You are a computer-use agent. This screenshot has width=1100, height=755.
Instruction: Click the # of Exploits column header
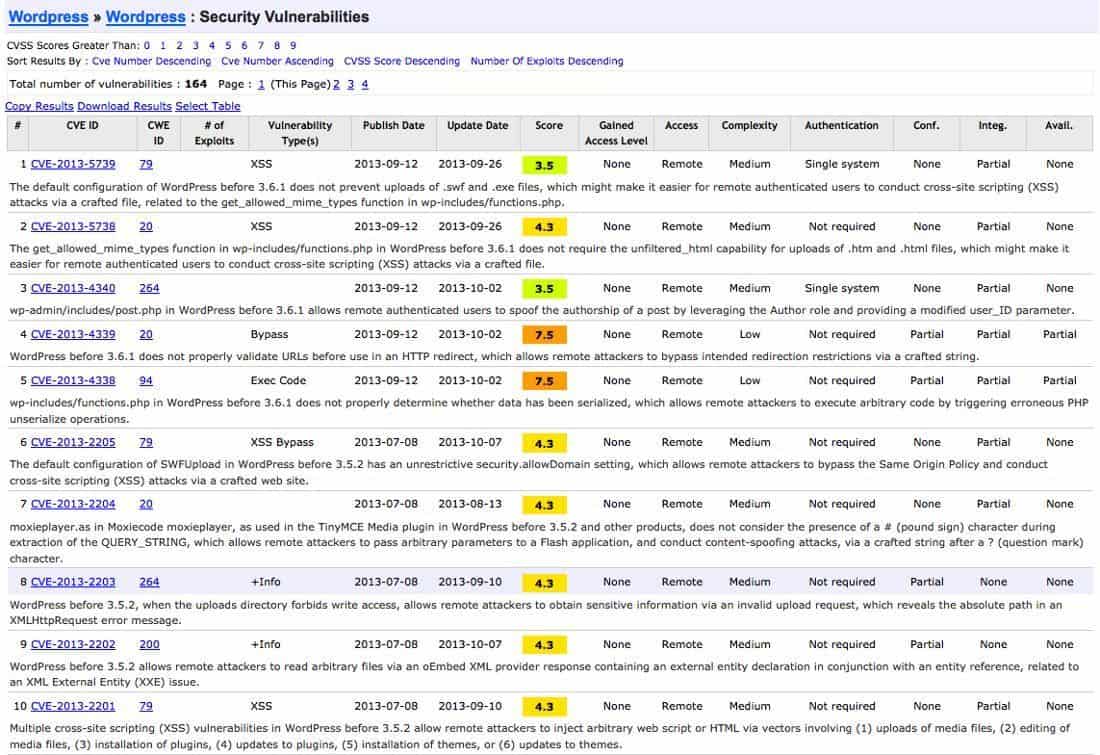click(215, 133)
